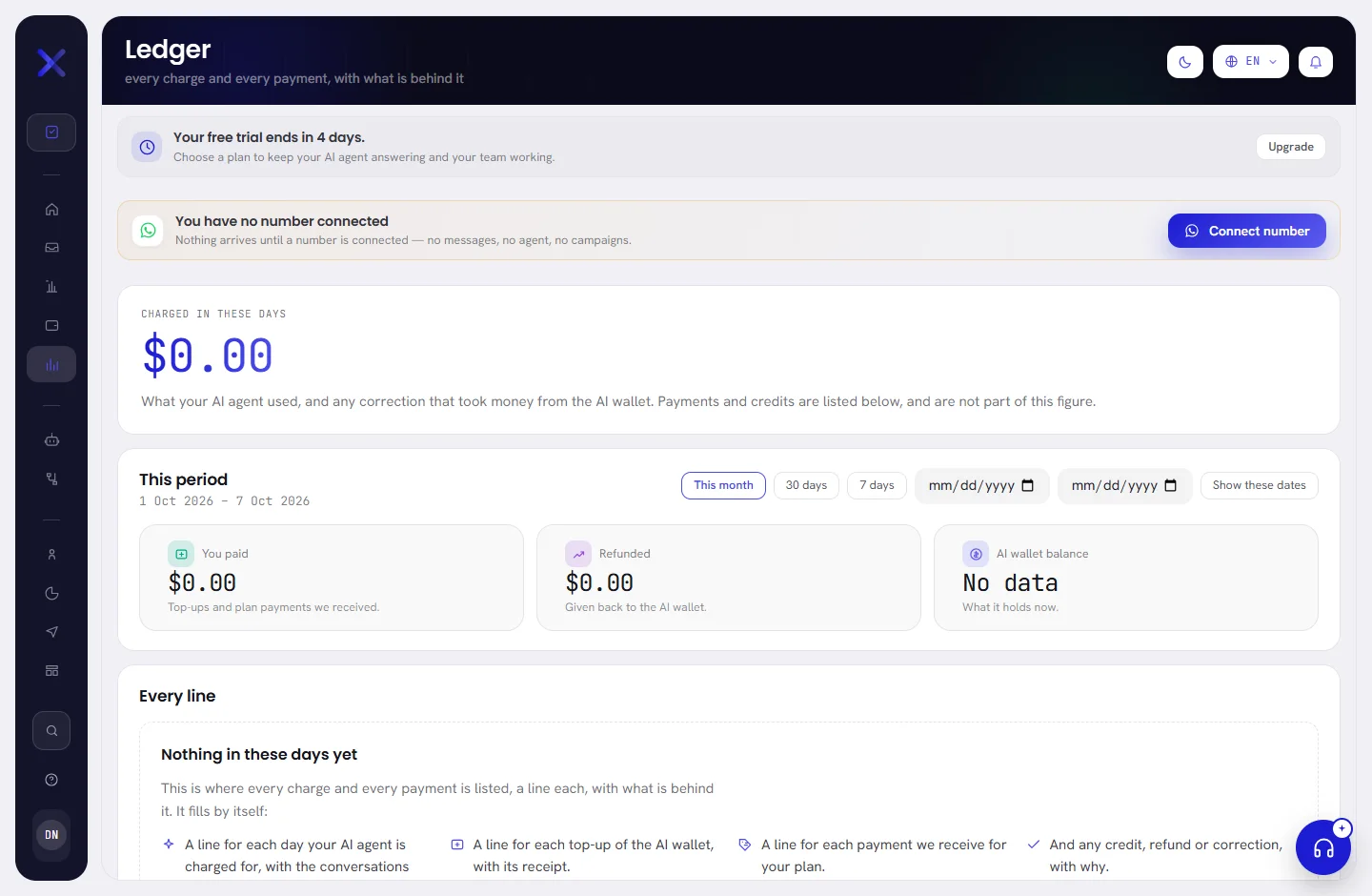Click the "Nothing in these days yet" heading

click(259, 754)
